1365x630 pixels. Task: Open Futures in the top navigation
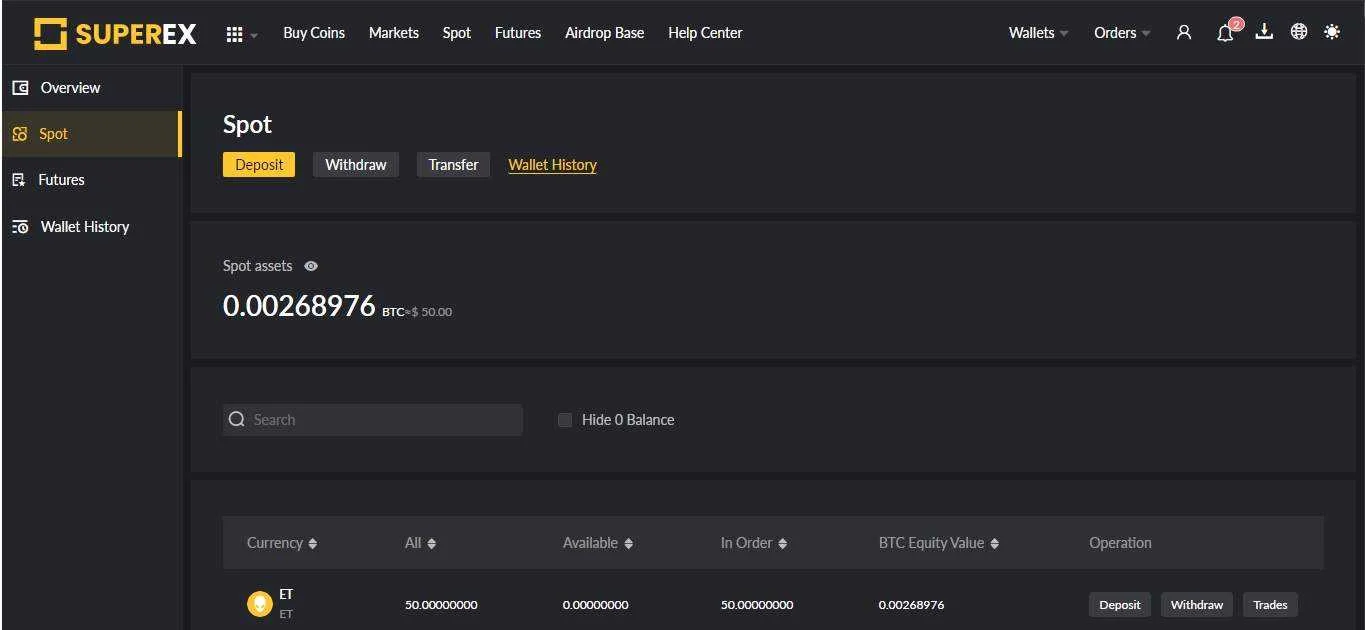click(x=518, y=33)
